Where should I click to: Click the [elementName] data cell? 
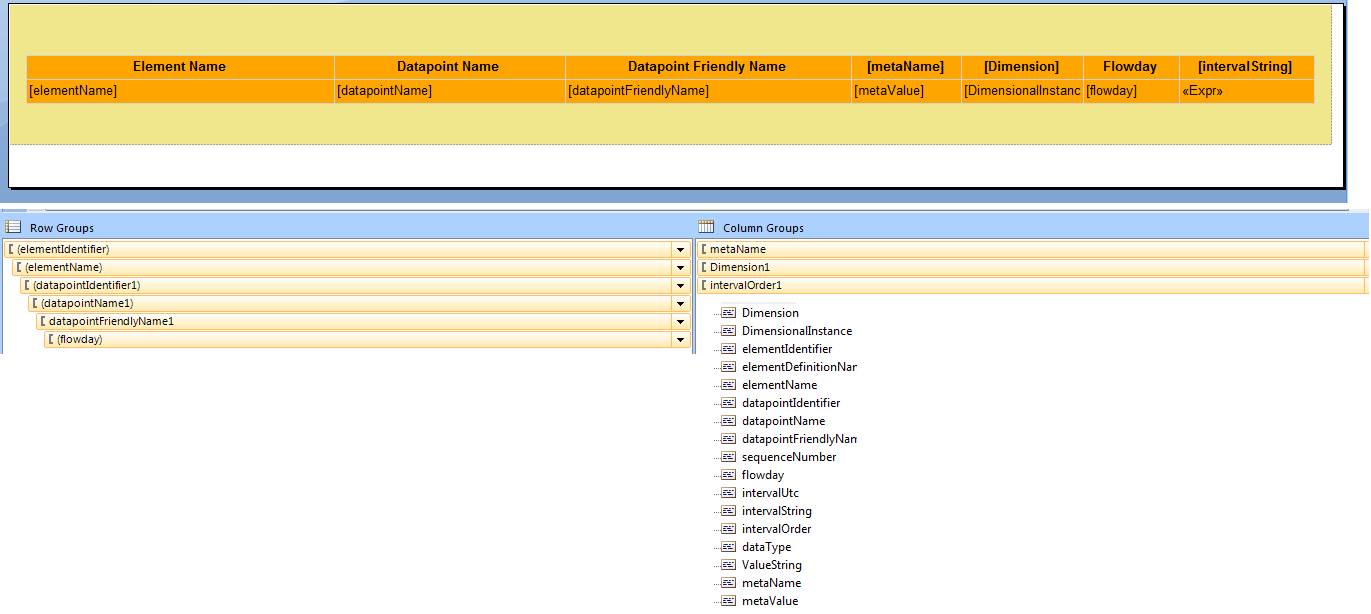click(x=180, y=91)
